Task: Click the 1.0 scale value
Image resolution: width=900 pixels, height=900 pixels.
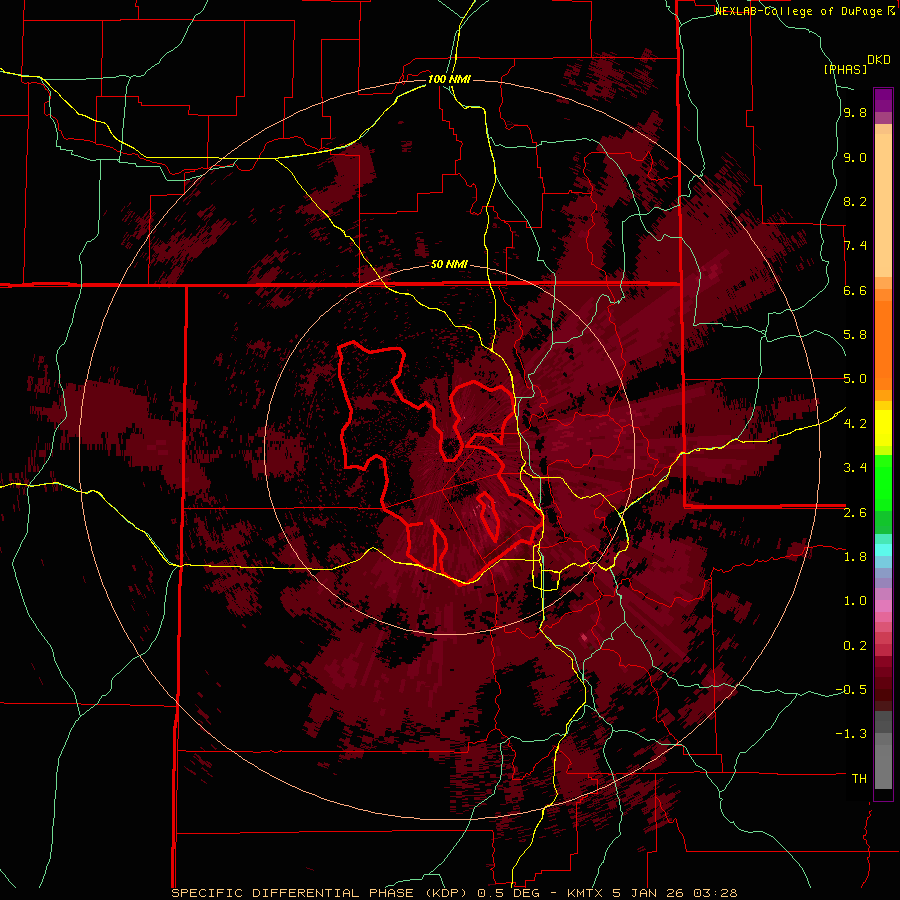Action: (855, 601)
